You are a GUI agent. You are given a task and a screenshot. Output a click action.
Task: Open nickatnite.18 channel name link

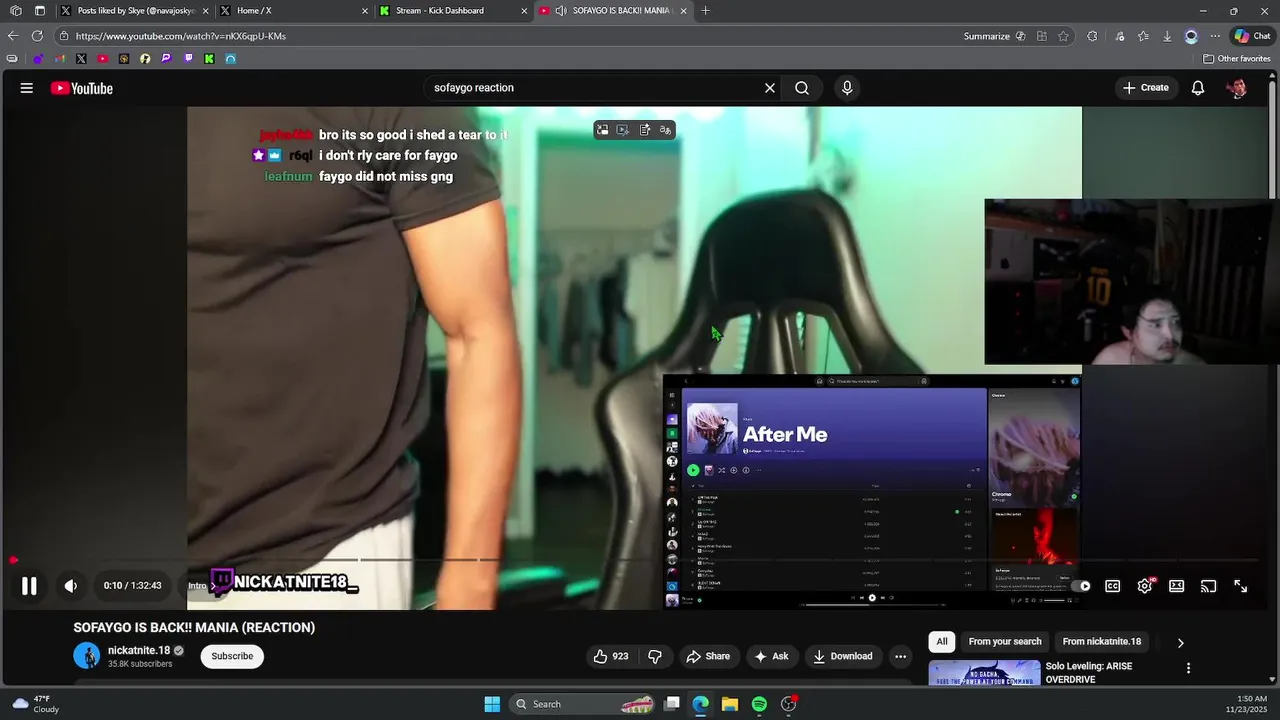pos(139,650)
